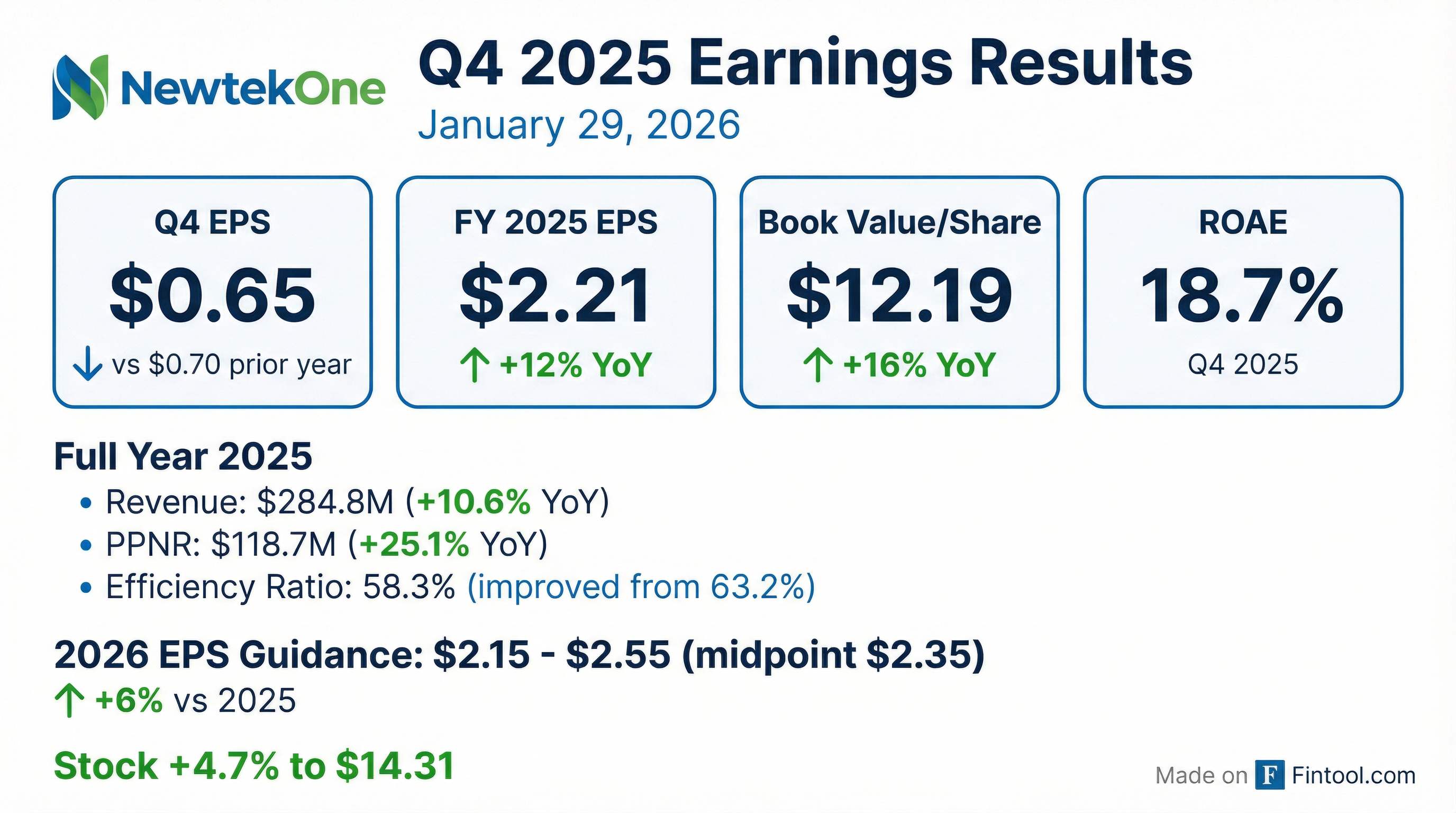The width and height of the screenshot is (1456, 813).
Task: Click the green up arrow beside +16% YoY
Action: (x=818, y=365)
